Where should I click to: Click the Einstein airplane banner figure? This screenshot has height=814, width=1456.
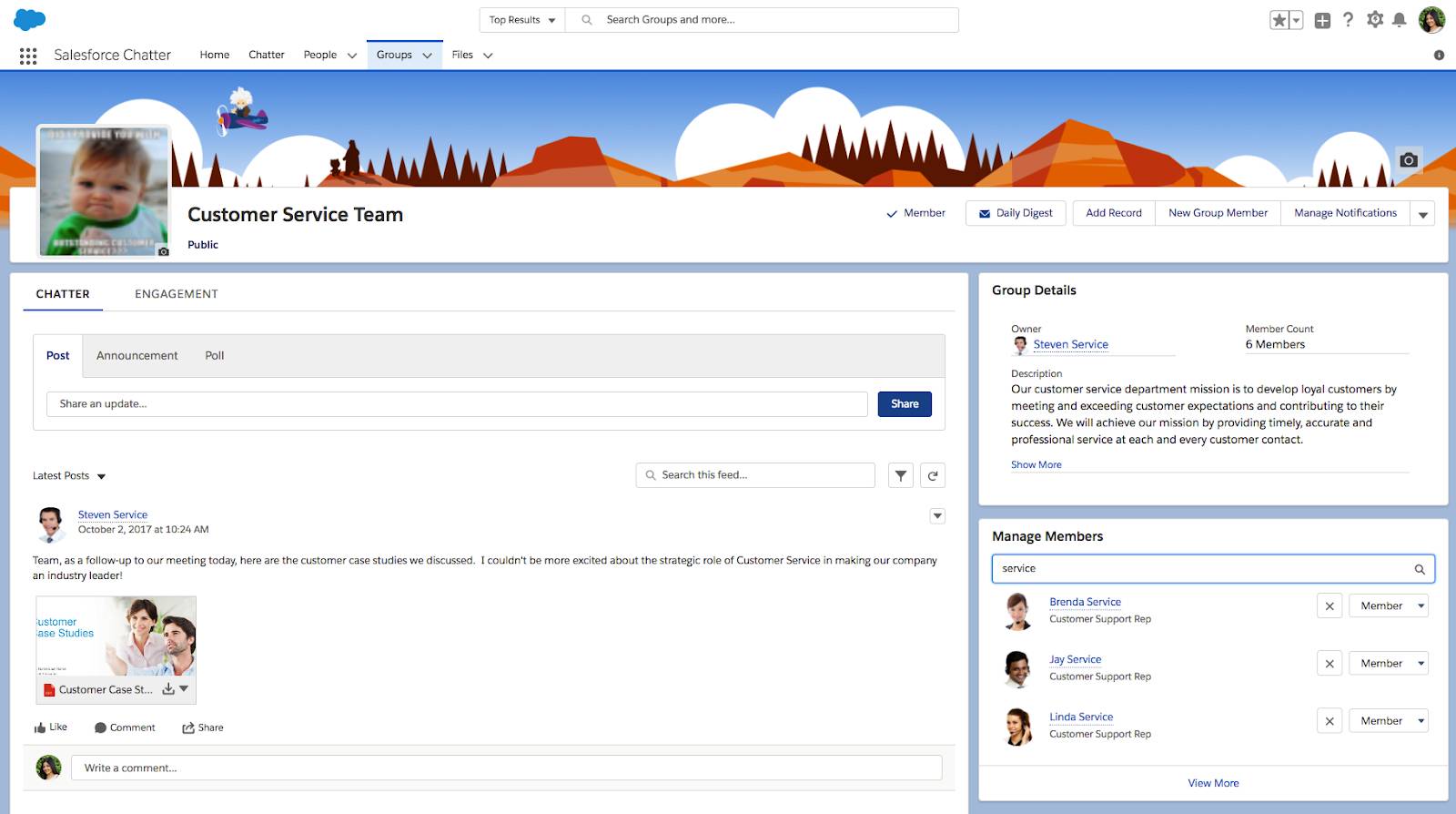[x=241, y=110]
